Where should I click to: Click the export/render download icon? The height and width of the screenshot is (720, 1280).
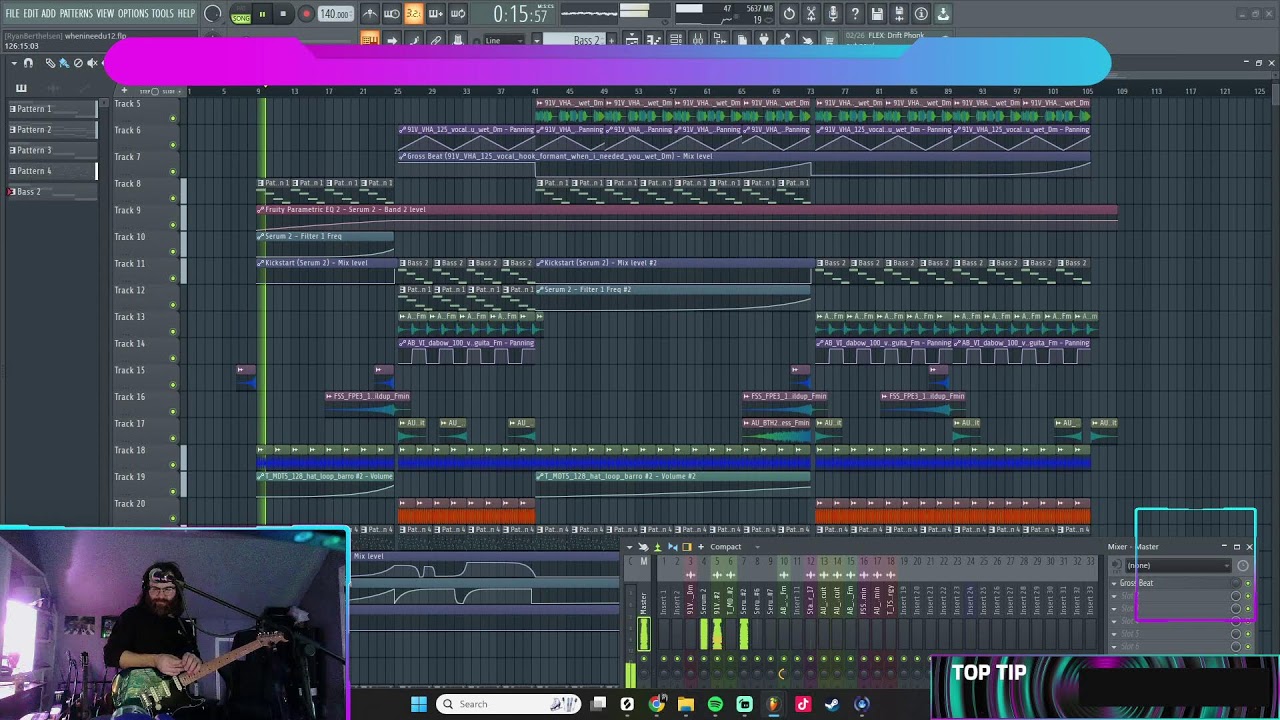[x=943, y=14]
